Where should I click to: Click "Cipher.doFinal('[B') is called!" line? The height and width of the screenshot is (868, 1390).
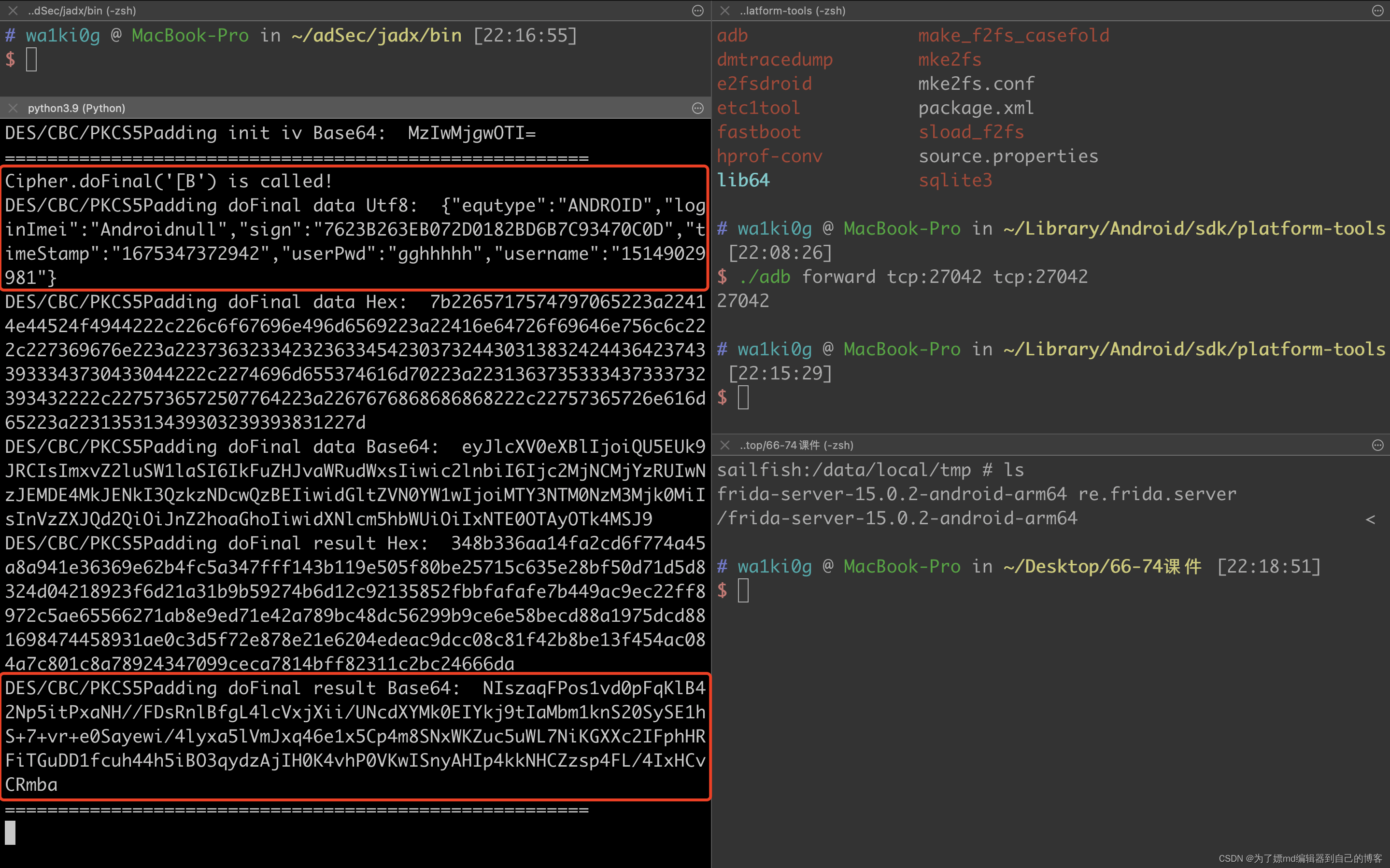pyautogui.click(x=169, y=182)
